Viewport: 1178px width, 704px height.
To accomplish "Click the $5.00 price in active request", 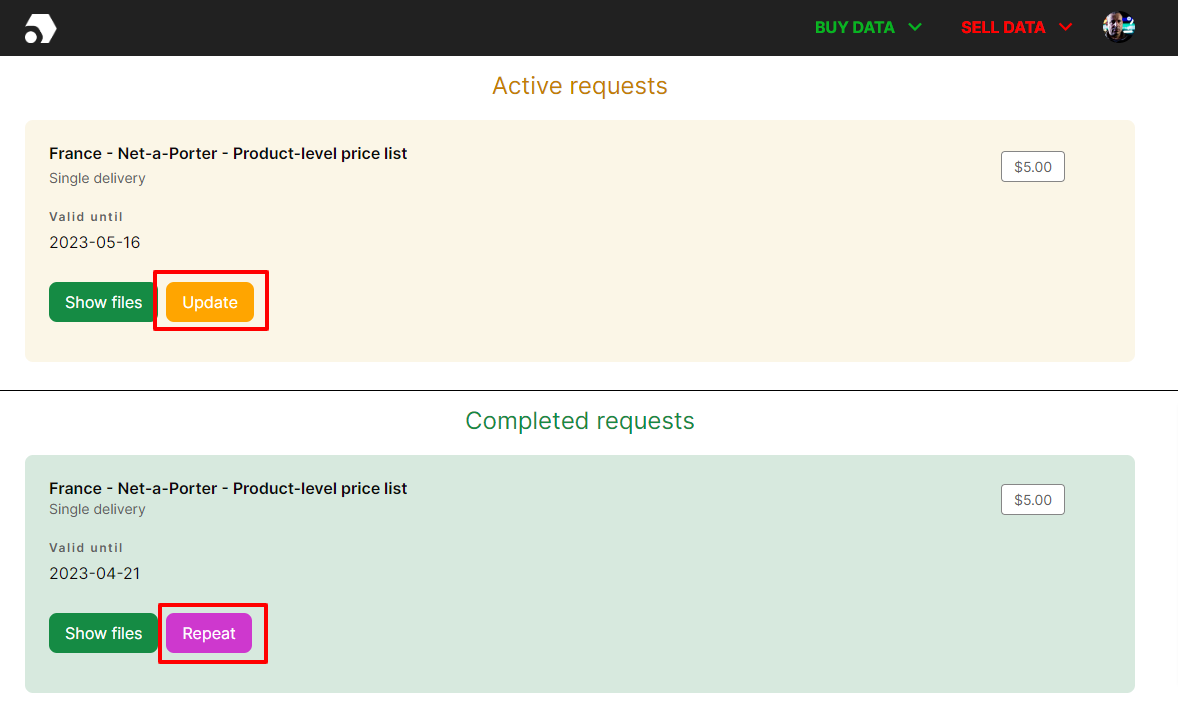I will tap(1032, 167).
